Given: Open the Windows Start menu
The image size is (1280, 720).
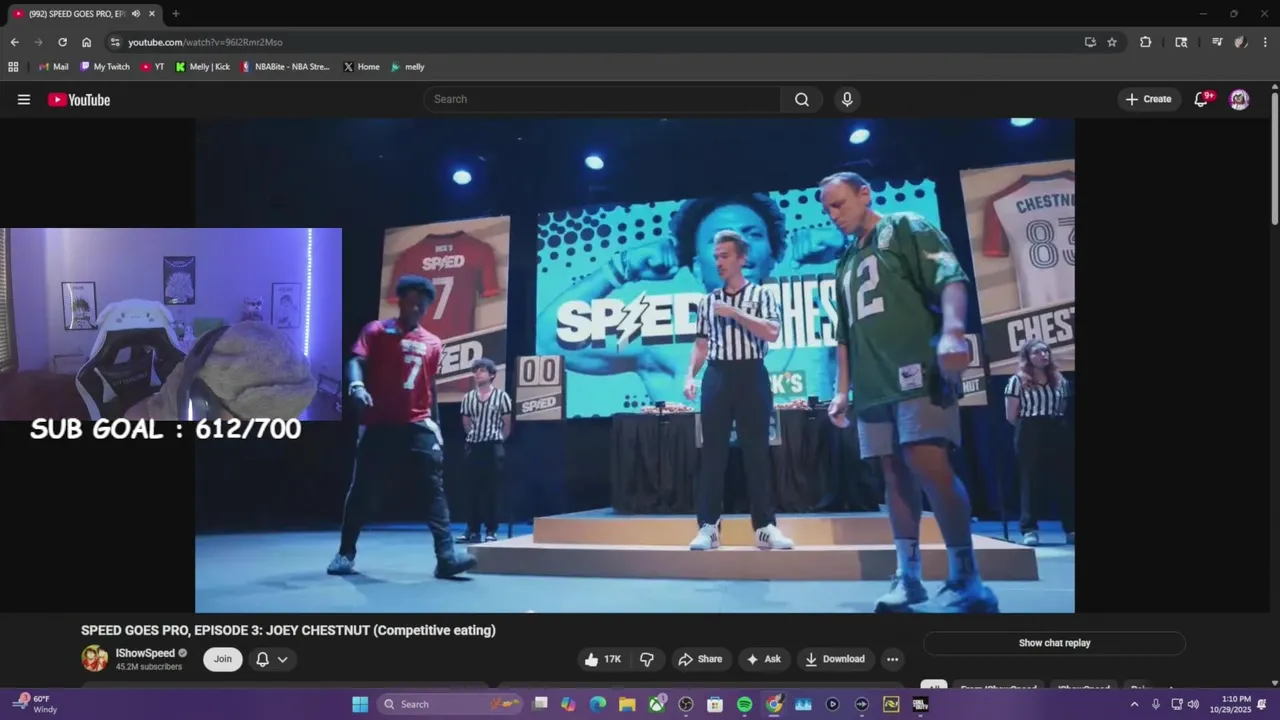Looking at the screenshot, I should coord(360,704).
